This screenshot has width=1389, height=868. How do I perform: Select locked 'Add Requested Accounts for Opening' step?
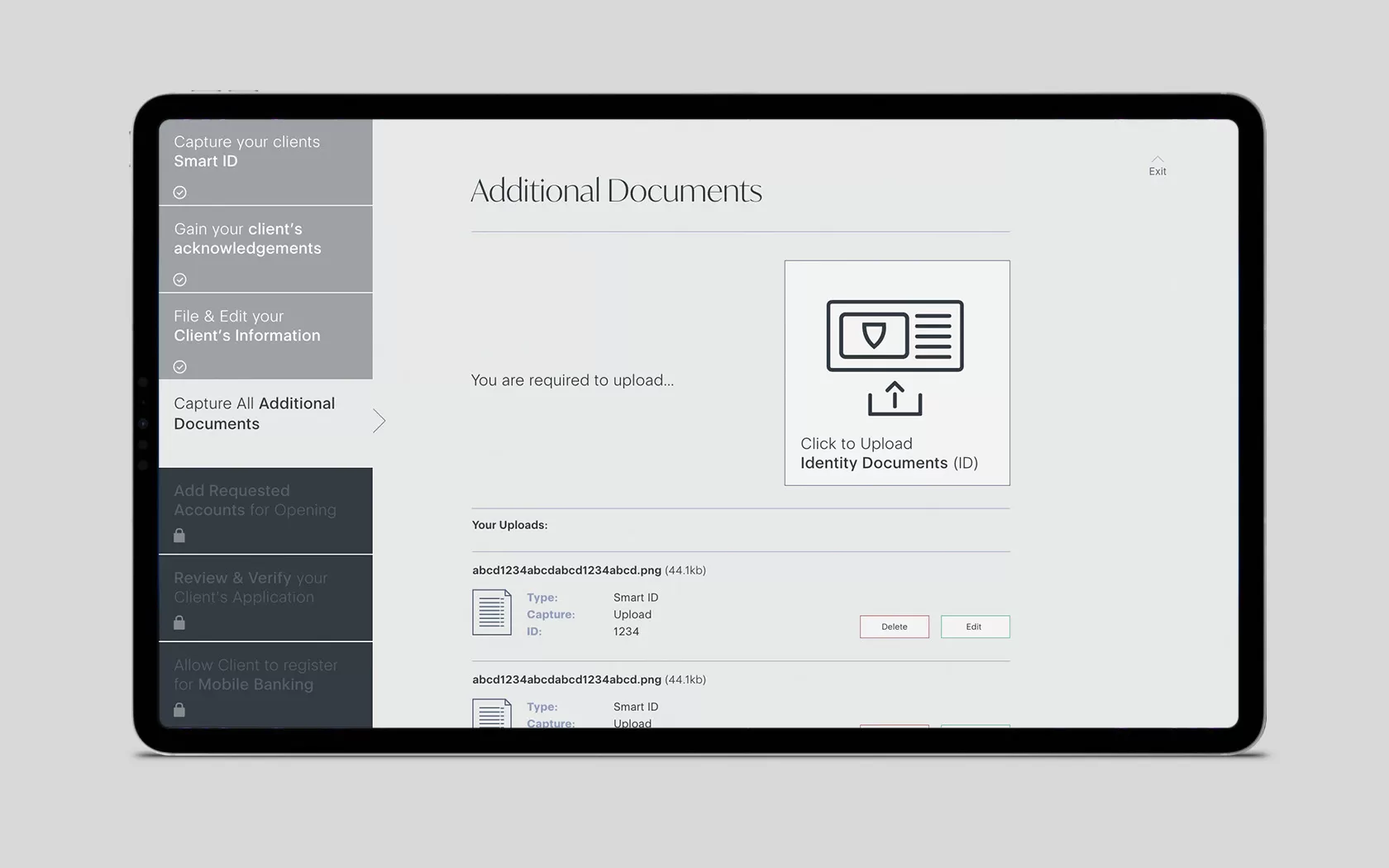pyautogui.click(x=265, y=511)
